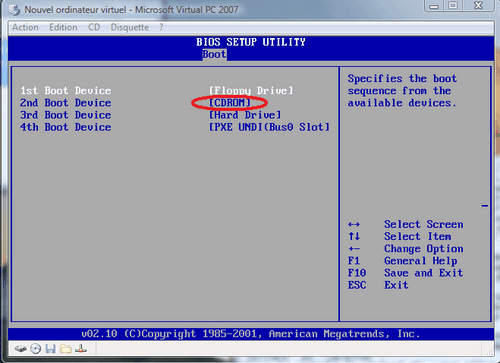Click the ESC 'Exit' key hint

(396, 285)
